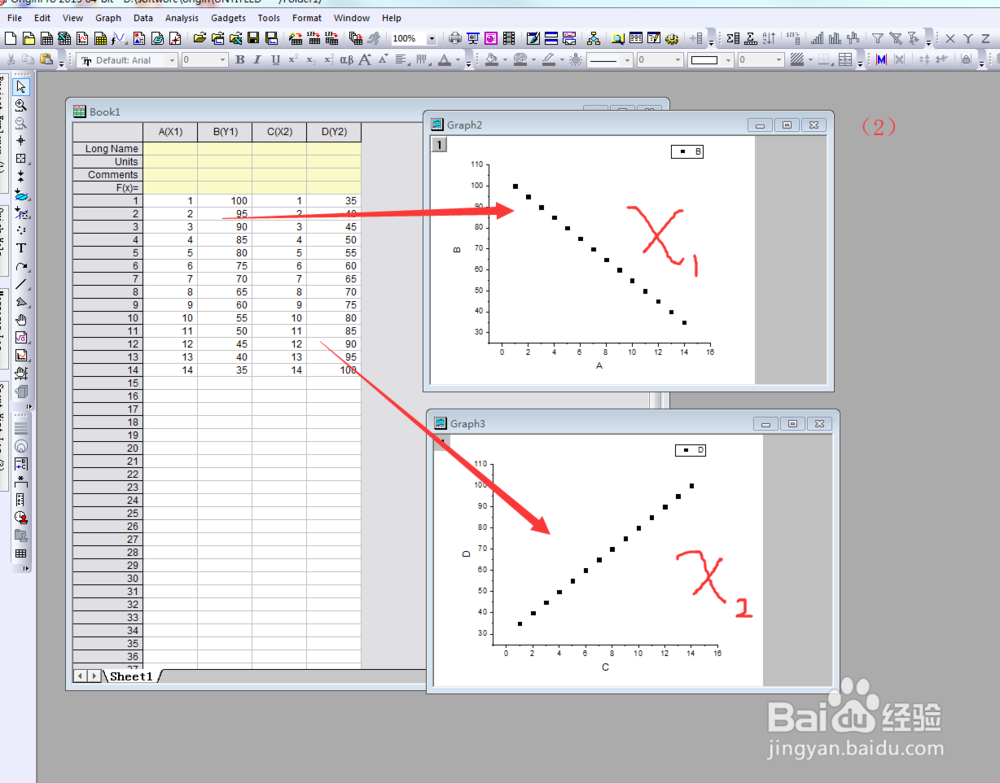
Task: Open the font size dropdown
Action: coord(223,60)
